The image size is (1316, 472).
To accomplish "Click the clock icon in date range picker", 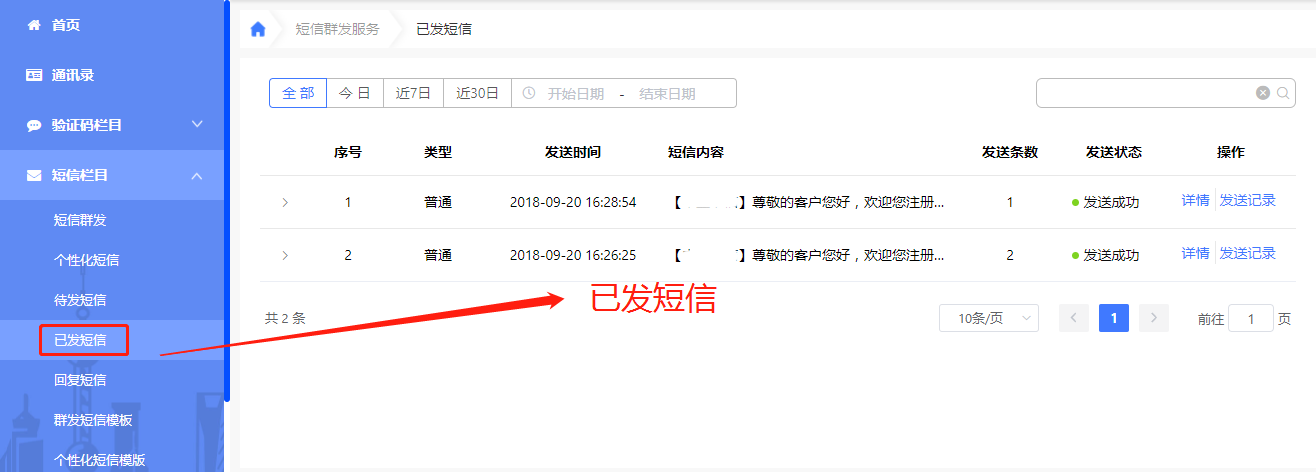I will pyautogui.click(x=528, y=93).
